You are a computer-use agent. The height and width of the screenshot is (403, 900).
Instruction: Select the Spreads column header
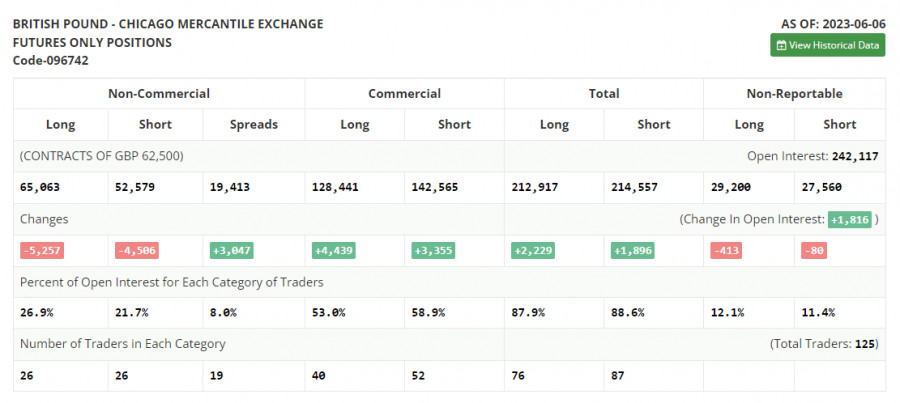[x=253, y=125]
